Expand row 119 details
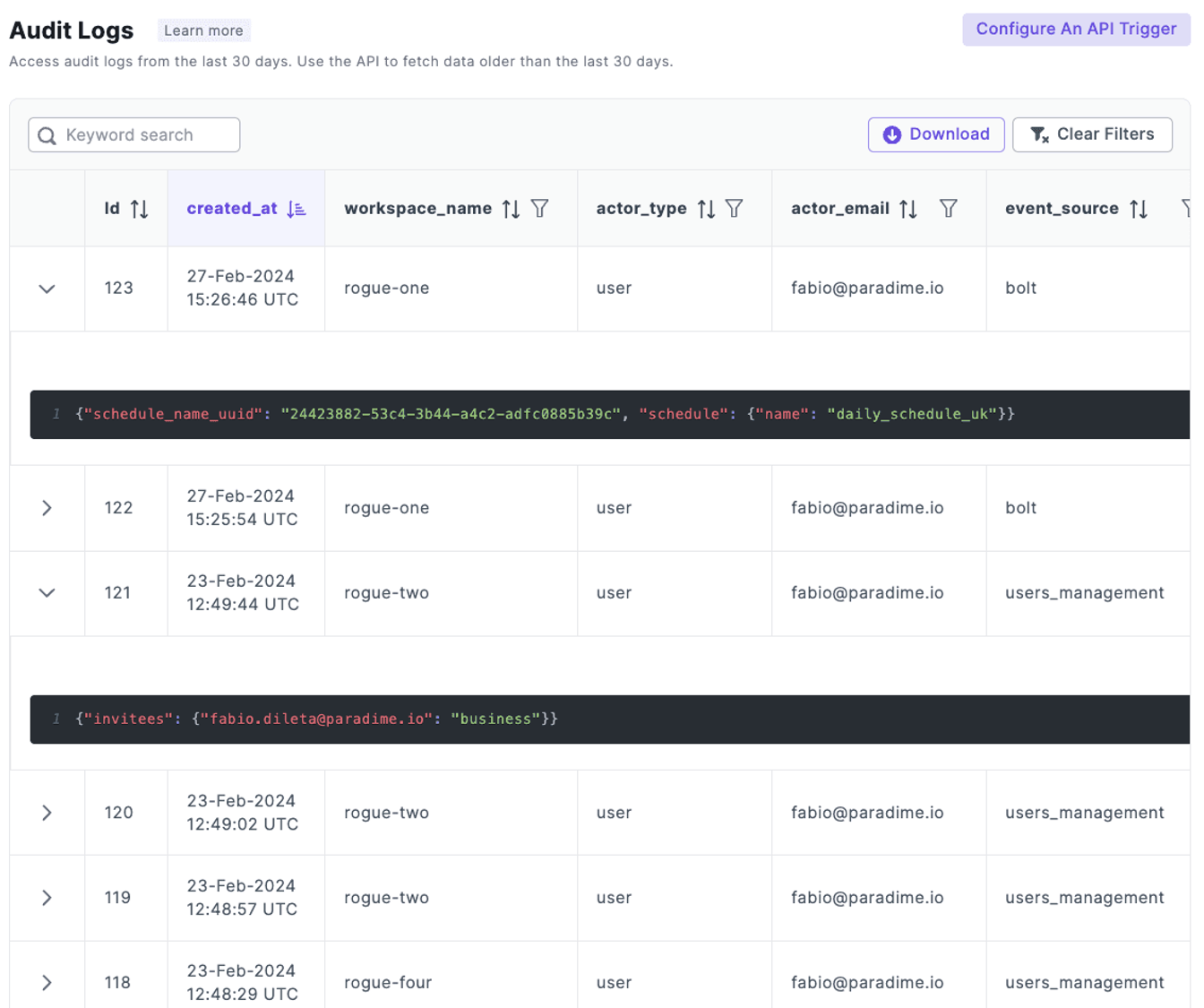 pyautogui.click(x=47, y=898)
